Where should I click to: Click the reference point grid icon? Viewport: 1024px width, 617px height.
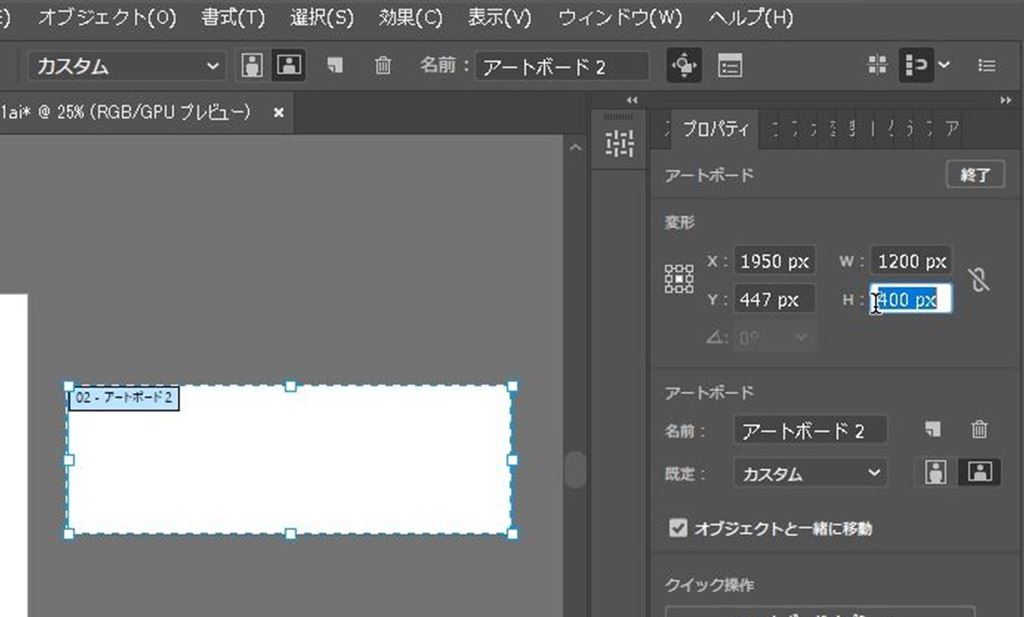tap(679, 279)
